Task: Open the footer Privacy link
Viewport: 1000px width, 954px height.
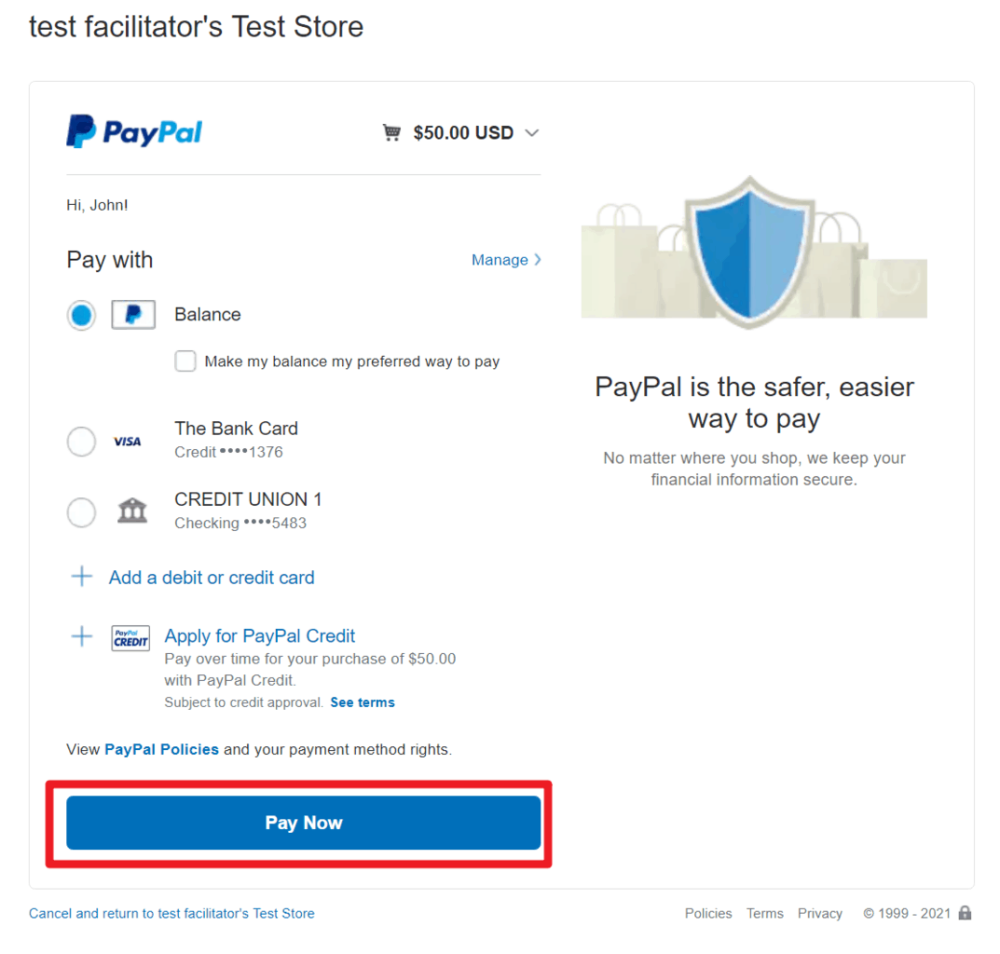Action: [x=820, y=913]
